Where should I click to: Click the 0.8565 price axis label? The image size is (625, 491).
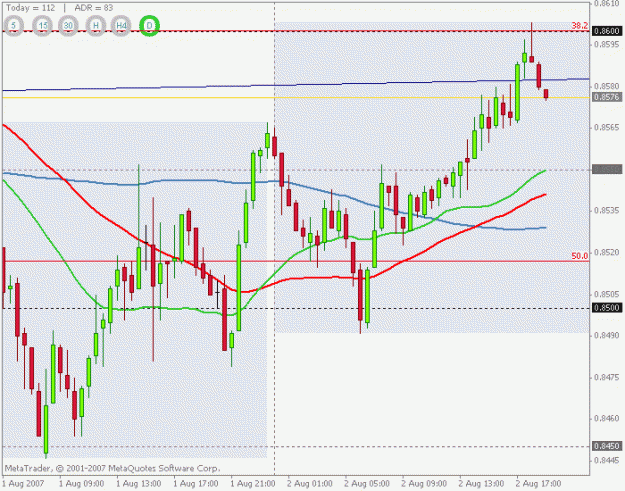(607, 128)
